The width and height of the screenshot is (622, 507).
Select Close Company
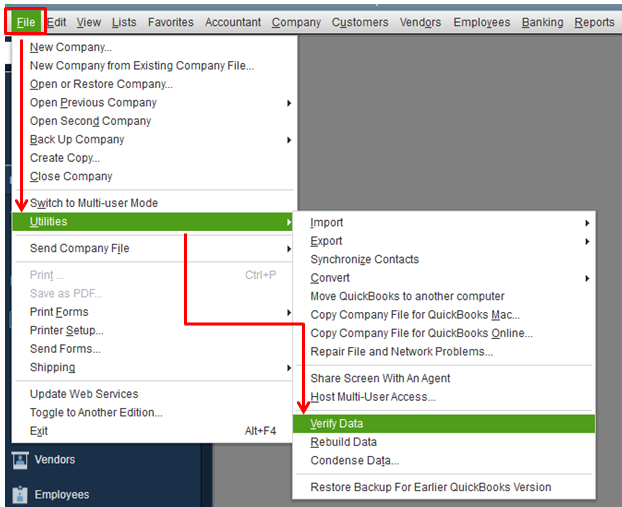tap(155, 176)
